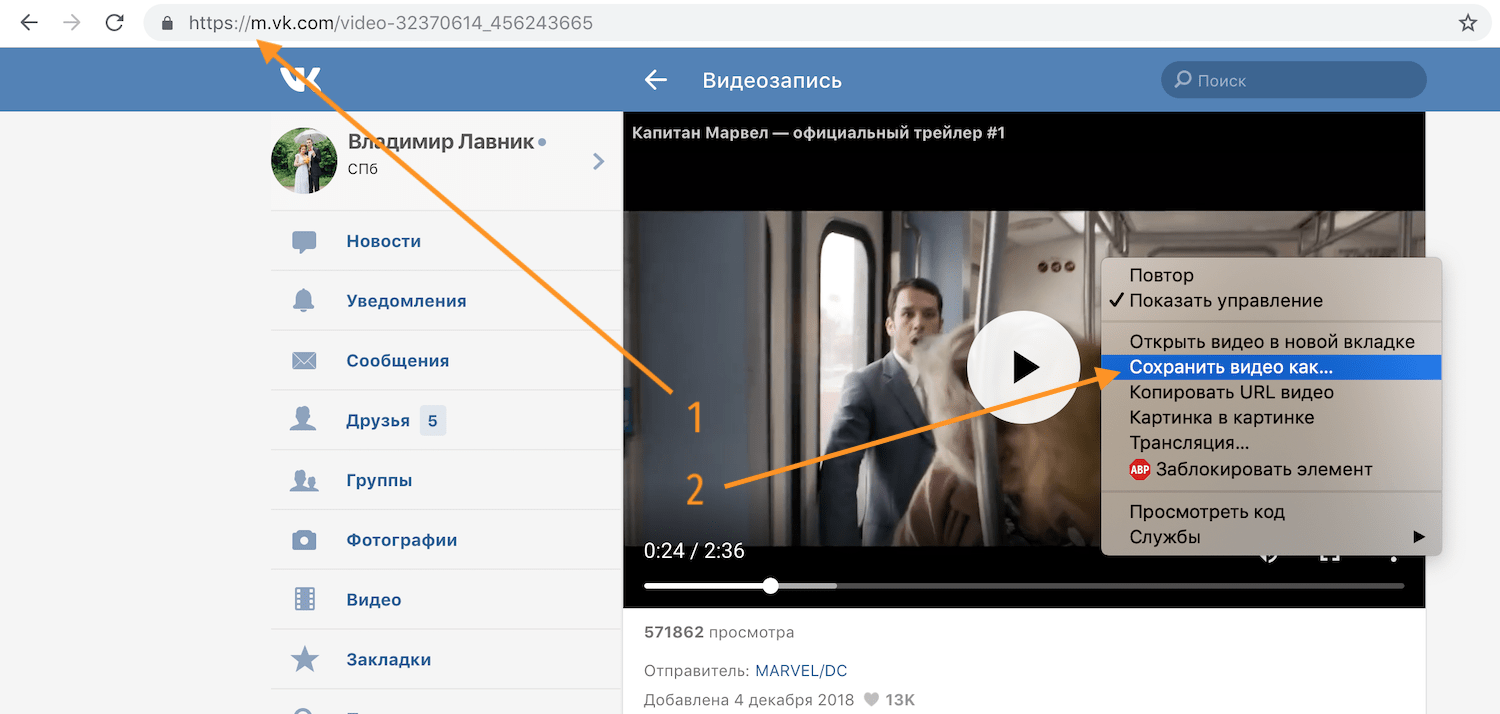Click the СПб text under the name
Screen dimensions: 1500x714
click(x=363, y=169)
